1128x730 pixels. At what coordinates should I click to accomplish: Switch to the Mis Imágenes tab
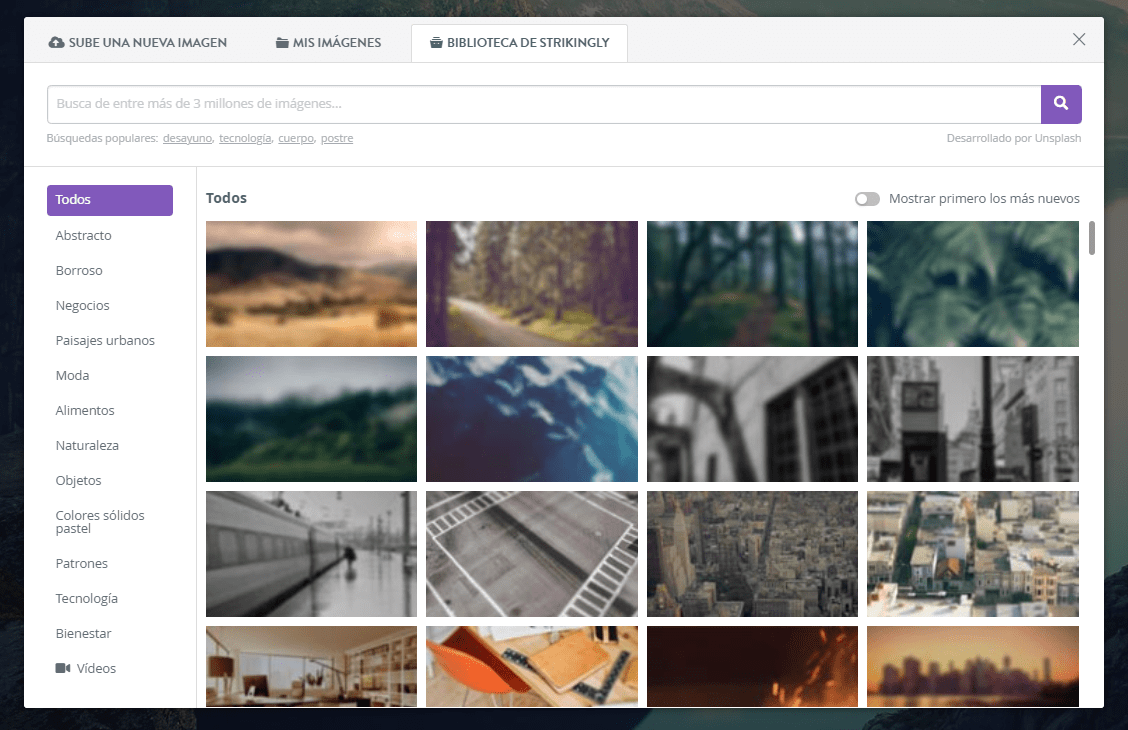[x=329, y=42]
